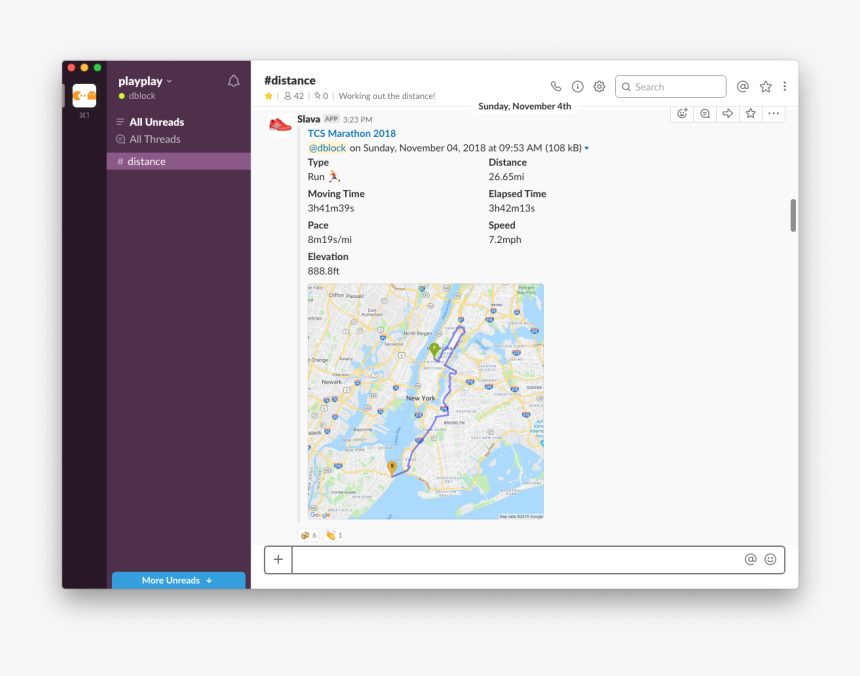Open channel settings gear

[599, 87]
